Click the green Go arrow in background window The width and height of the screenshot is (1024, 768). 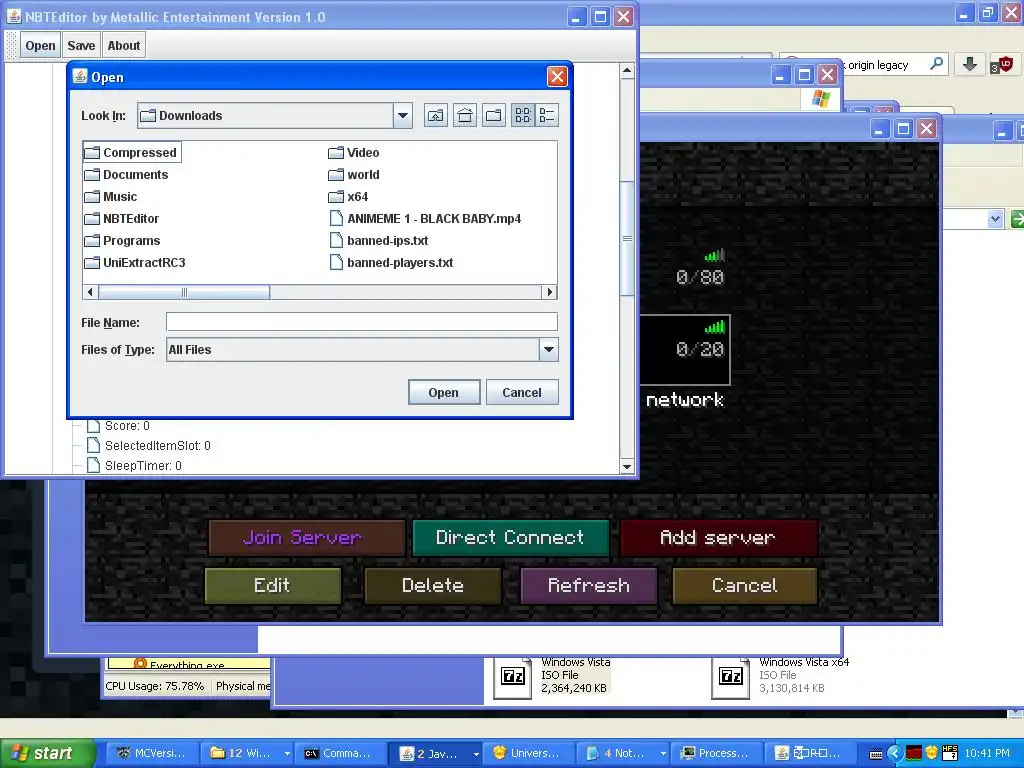click(1017, 219)
